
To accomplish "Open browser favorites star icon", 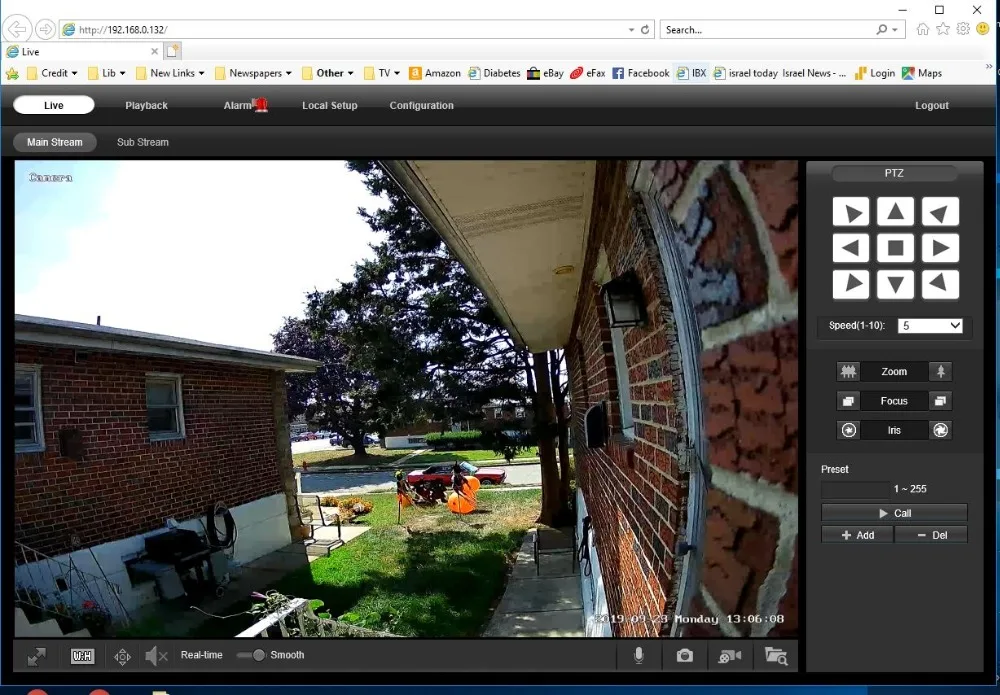I will (x=943, y=29).
